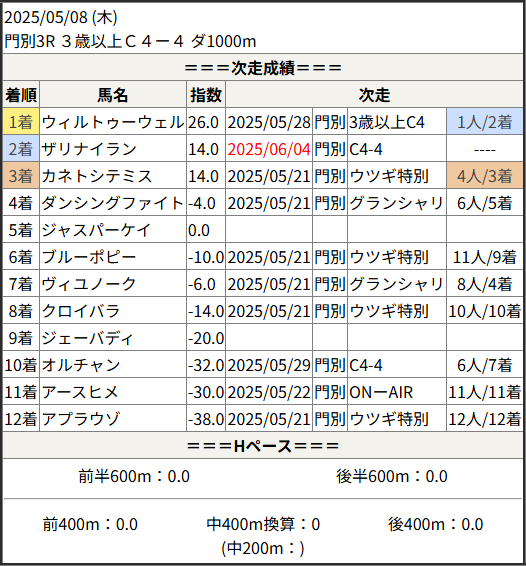The image size is (526, 566).
Task: Click the ===Hペース=== section header
Action: click(x=263, y=446)
